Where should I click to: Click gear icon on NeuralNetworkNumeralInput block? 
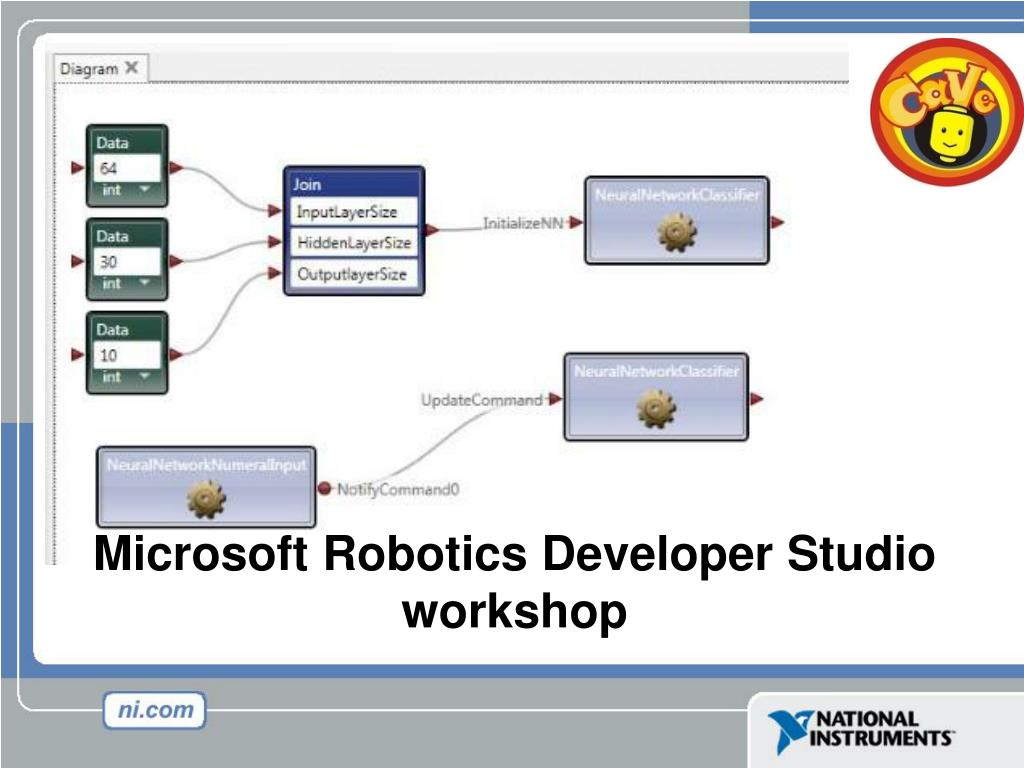pyautogui.click(x=206, y=500)
